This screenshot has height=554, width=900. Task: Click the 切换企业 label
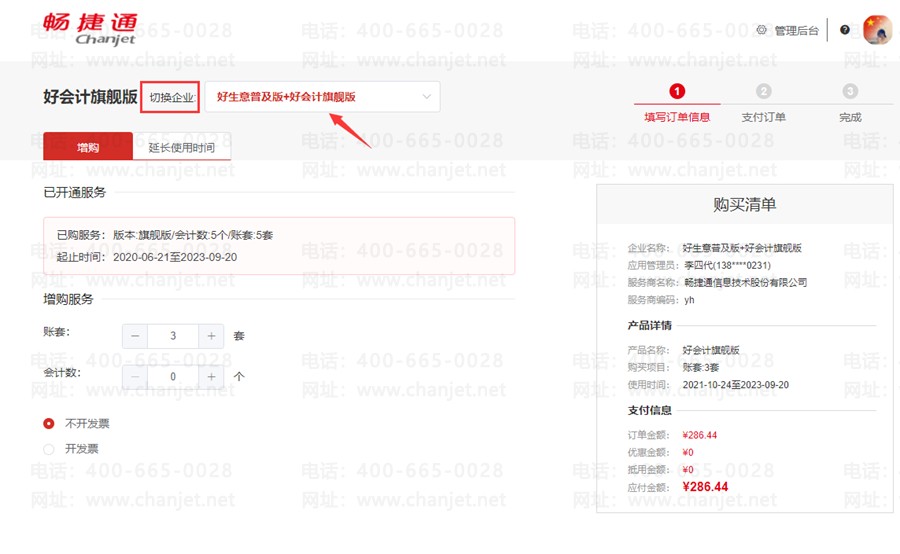pyautogui.click(x=170, y=97)
